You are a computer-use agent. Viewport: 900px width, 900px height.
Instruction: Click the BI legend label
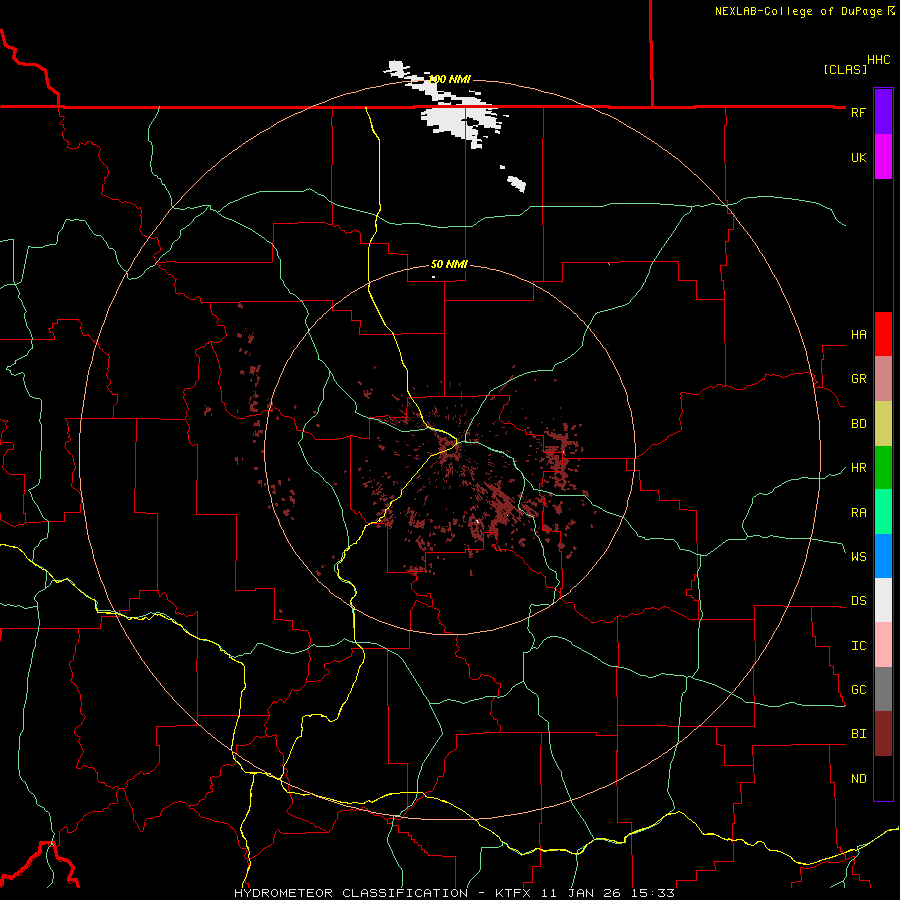point(858,734)
